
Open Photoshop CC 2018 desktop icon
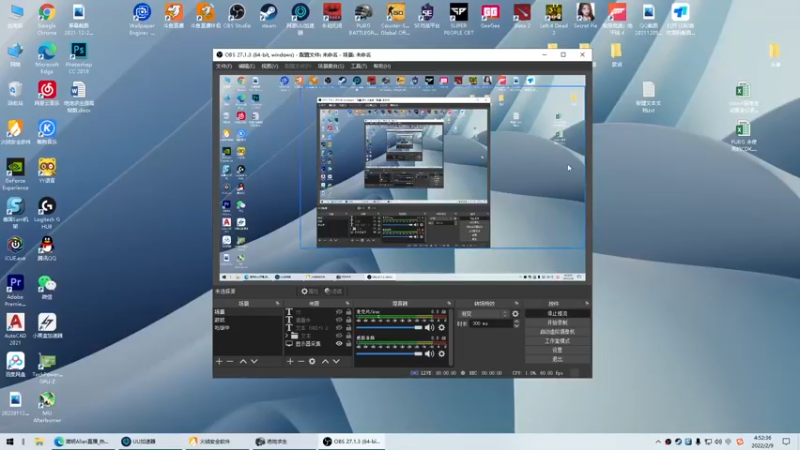[x=79, y=58]
